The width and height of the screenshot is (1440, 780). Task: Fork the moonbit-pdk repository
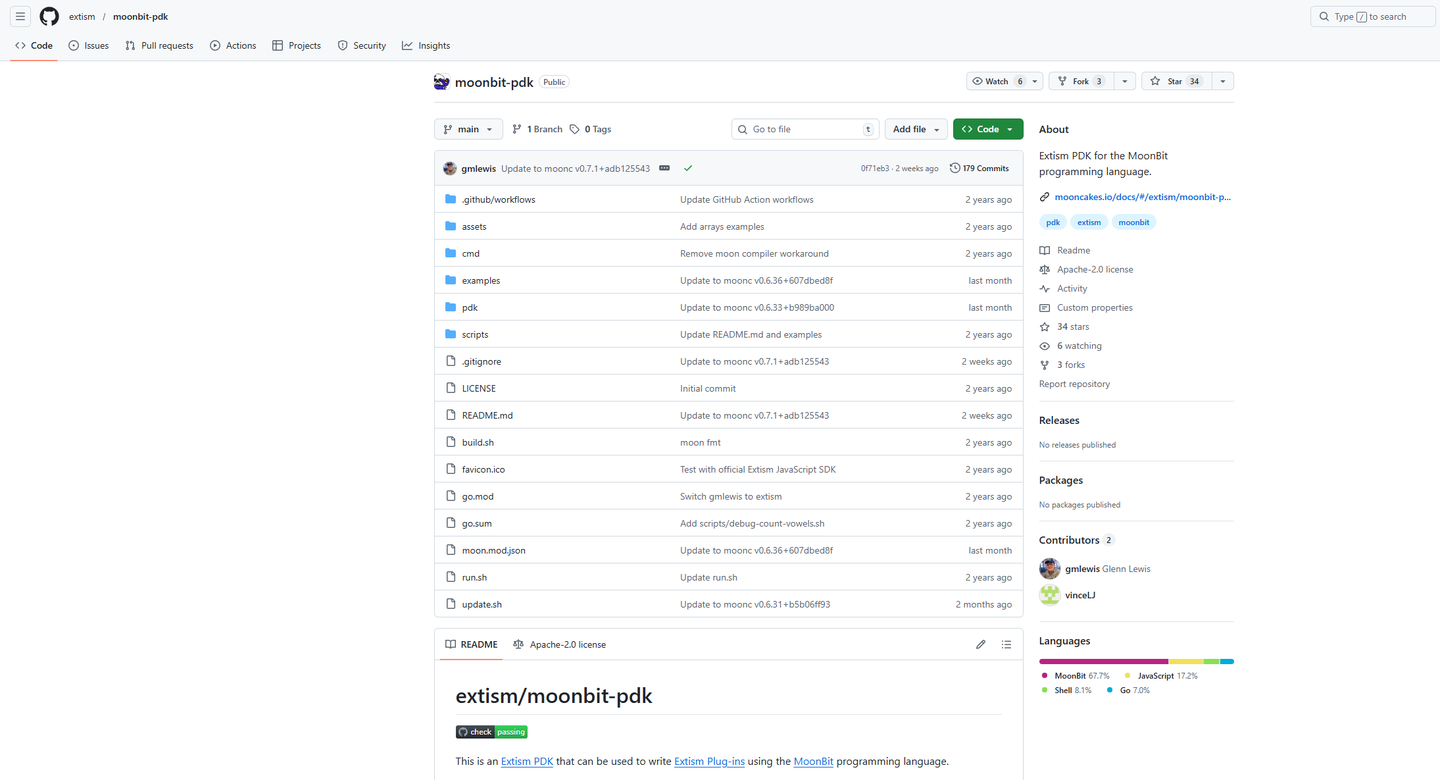point(1080,81)
